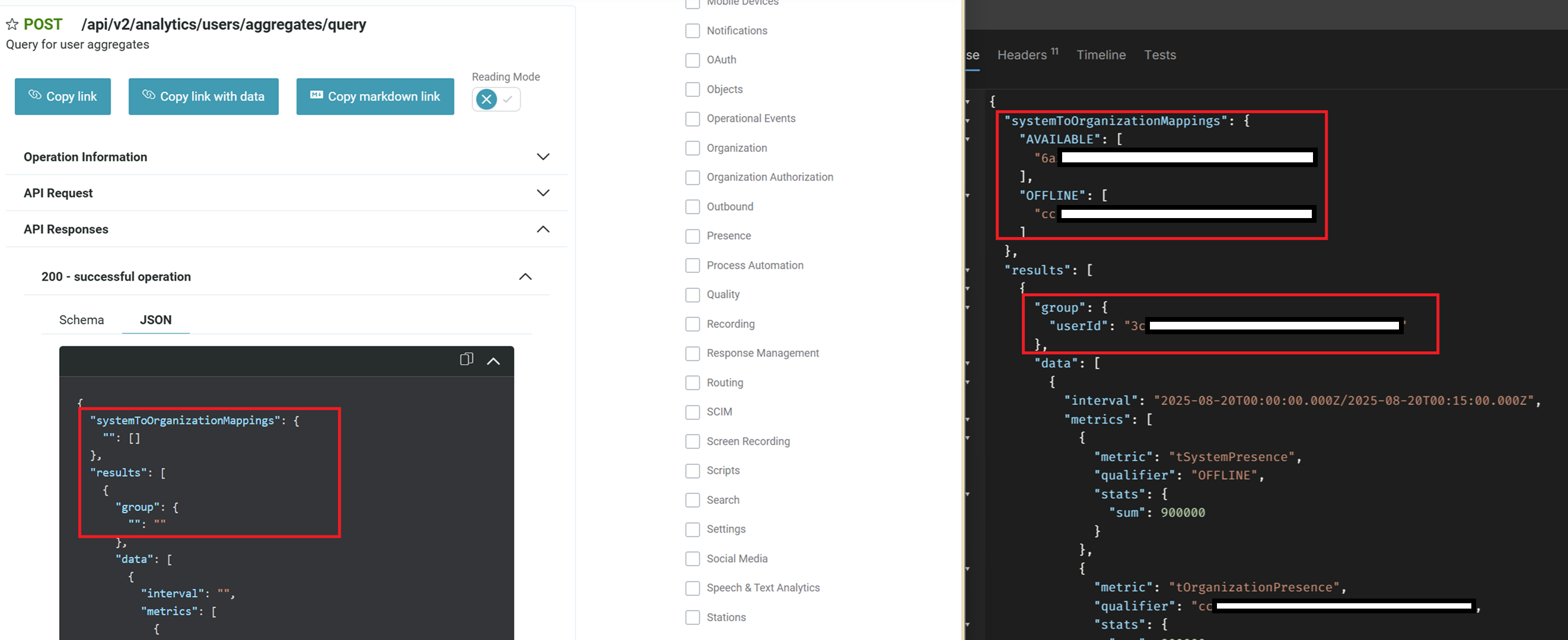The image size is (1568, 640).
Task: Switch to the Schema tab
Action: click(81, 320)
